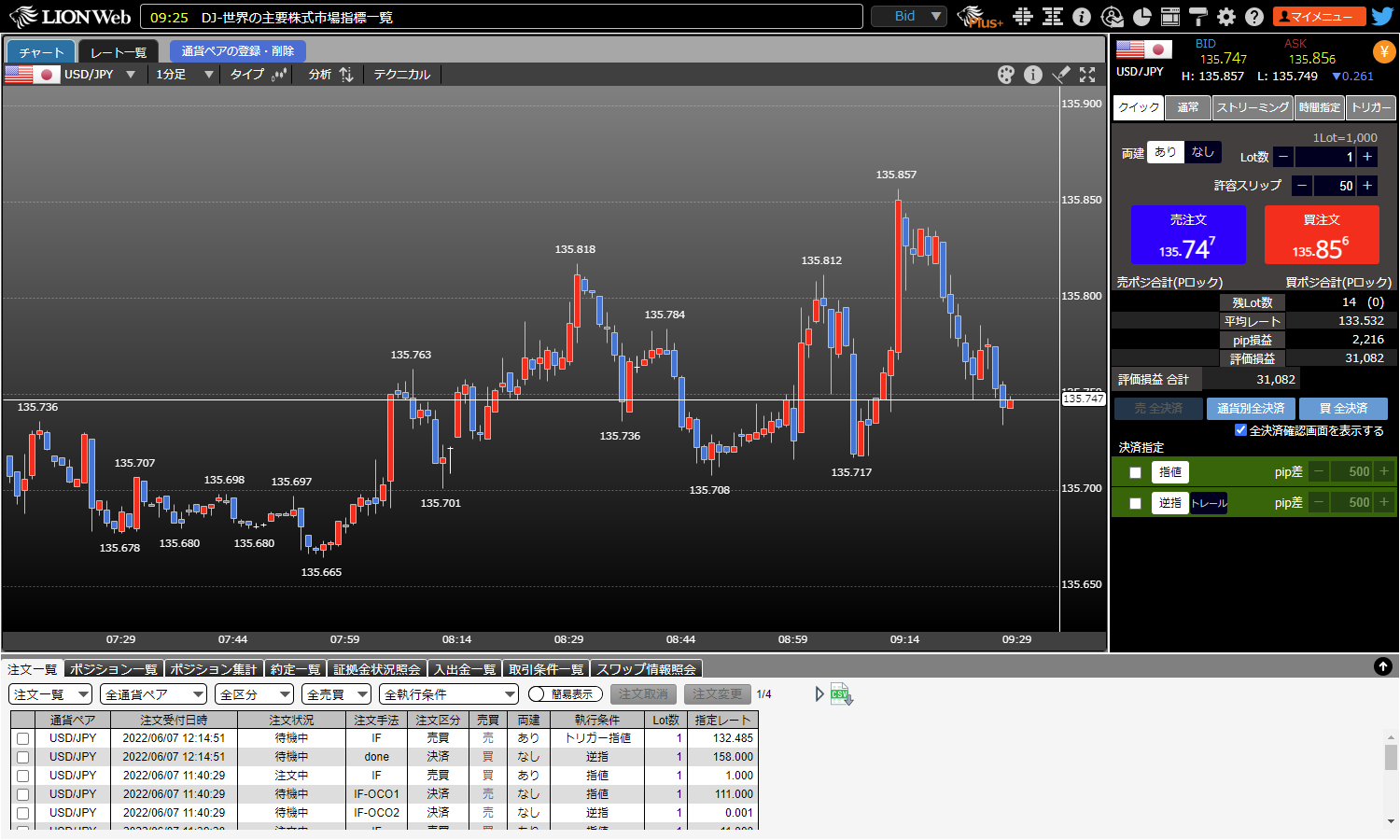Check the 指値 limit settlement checkbox
The image size is (1400, 840).
pyautogui.click(x=1135, y=472)
